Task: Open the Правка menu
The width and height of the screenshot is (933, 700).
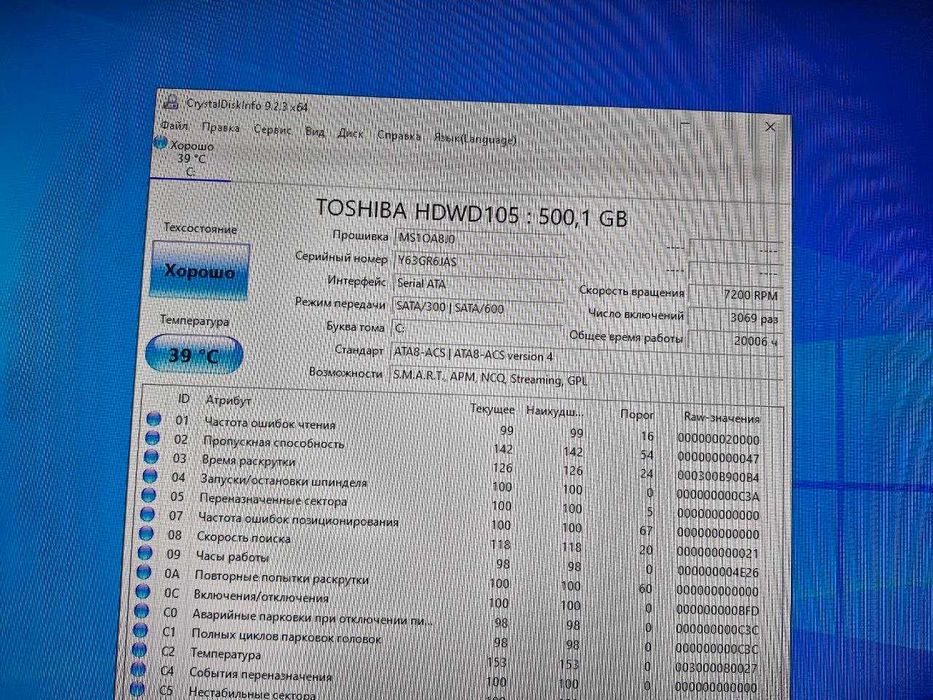Action: (x=221, y=127)
